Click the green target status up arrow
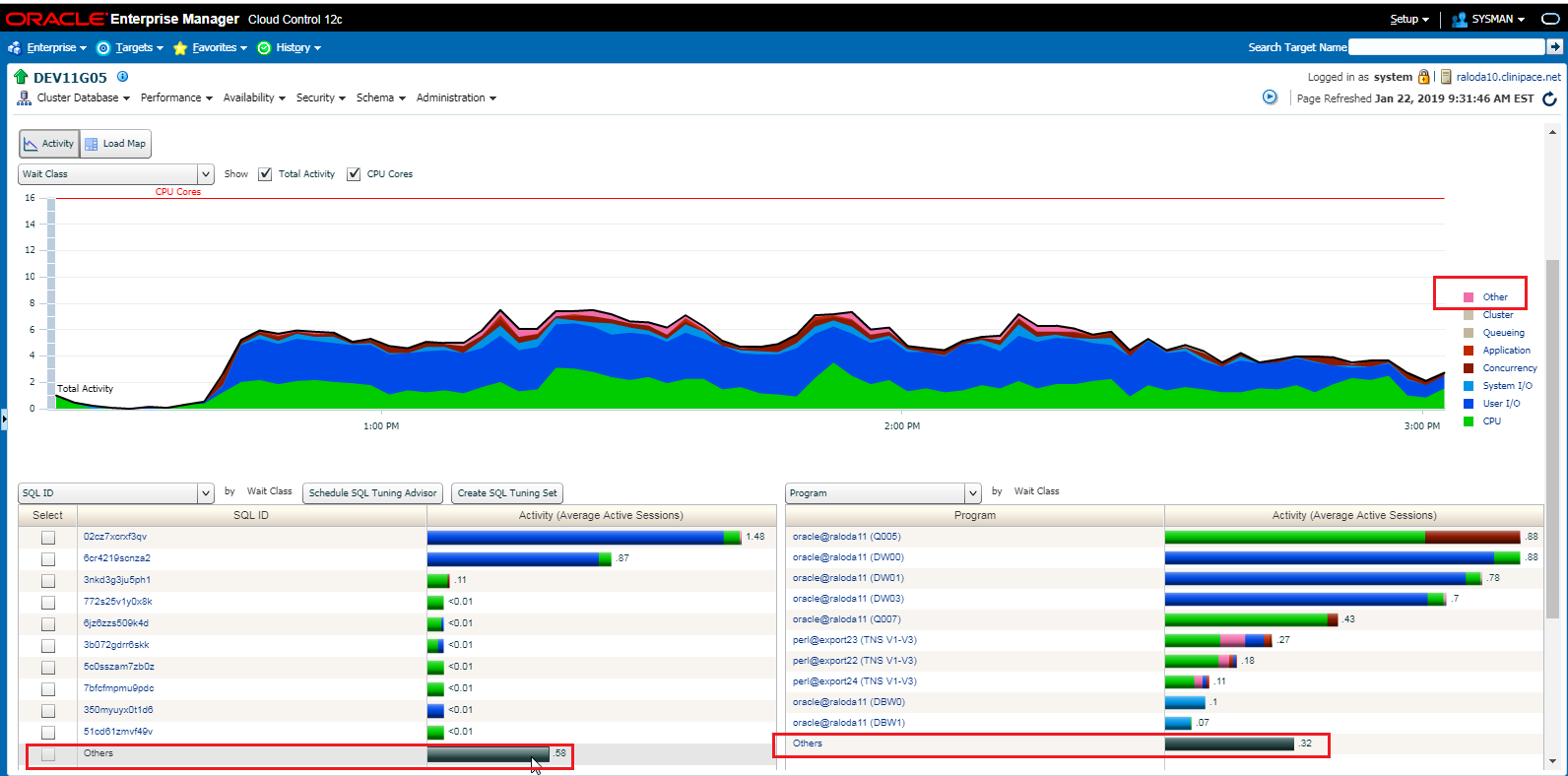 click(21, 77)
